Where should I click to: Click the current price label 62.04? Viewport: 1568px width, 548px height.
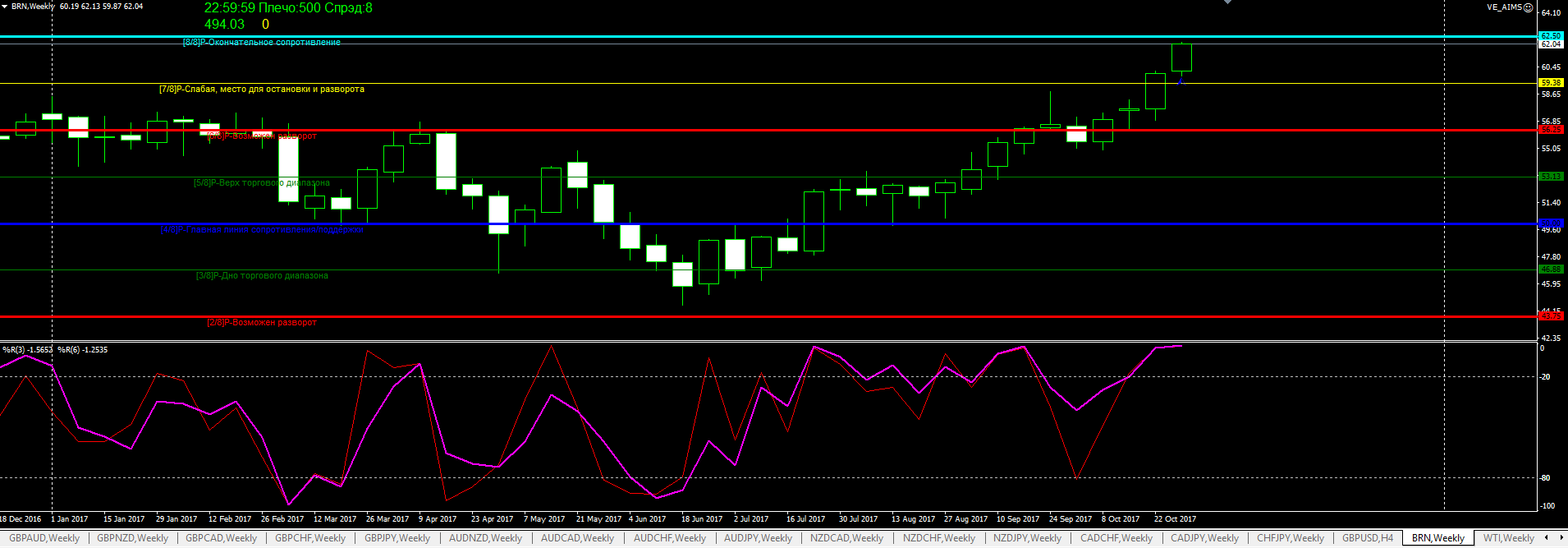[x=1551, y=44]
